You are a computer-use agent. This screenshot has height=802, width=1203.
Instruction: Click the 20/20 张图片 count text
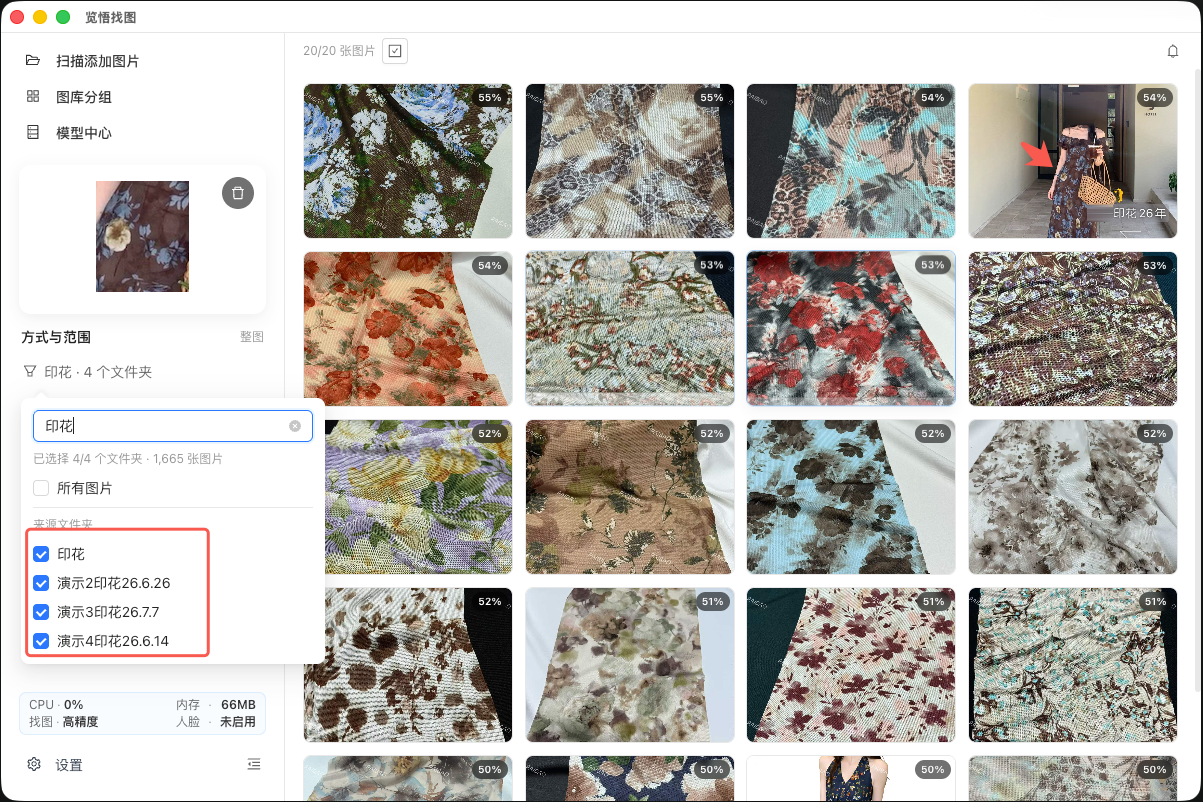(339, 51)
